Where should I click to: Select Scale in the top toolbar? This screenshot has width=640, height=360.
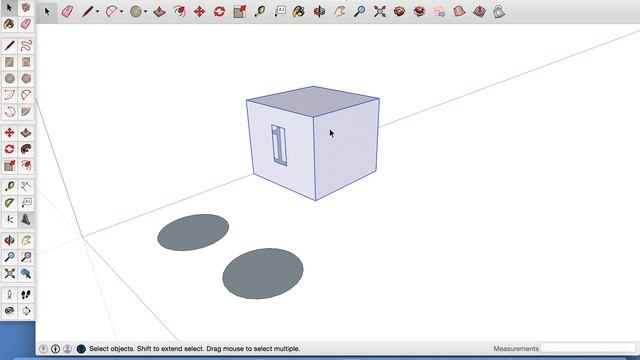[x=240, y=11]
